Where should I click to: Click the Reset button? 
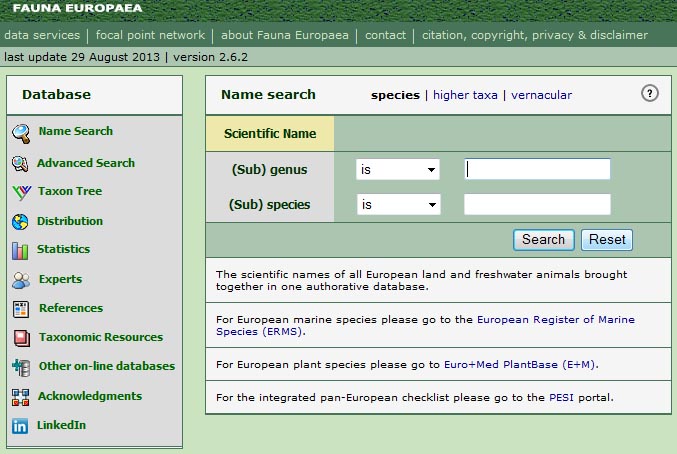tap(607, 240)
